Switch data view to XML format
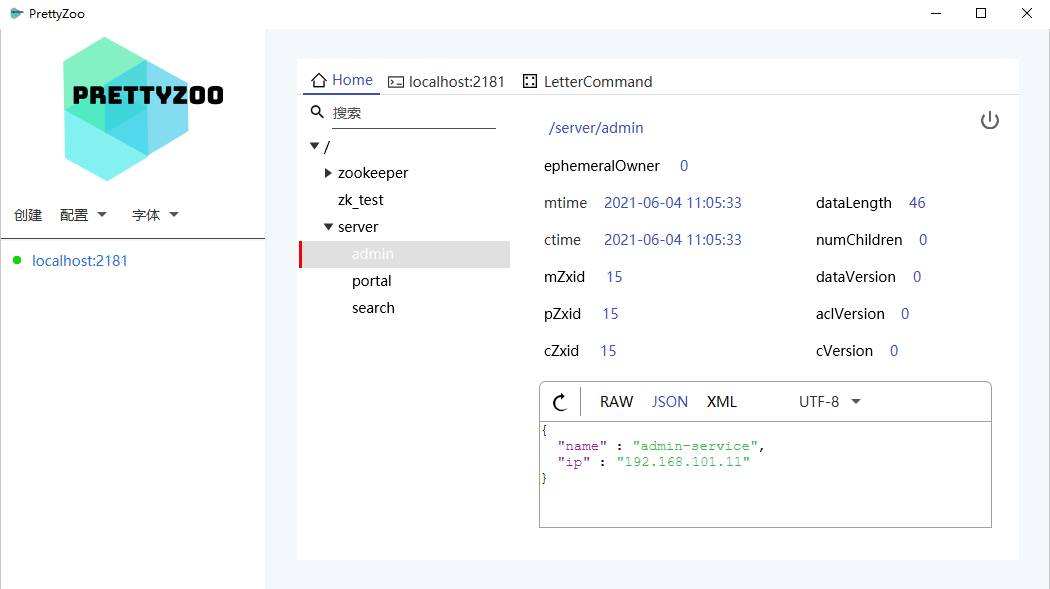This screenshot has width=1050, height=589. [x=721, y=402]
